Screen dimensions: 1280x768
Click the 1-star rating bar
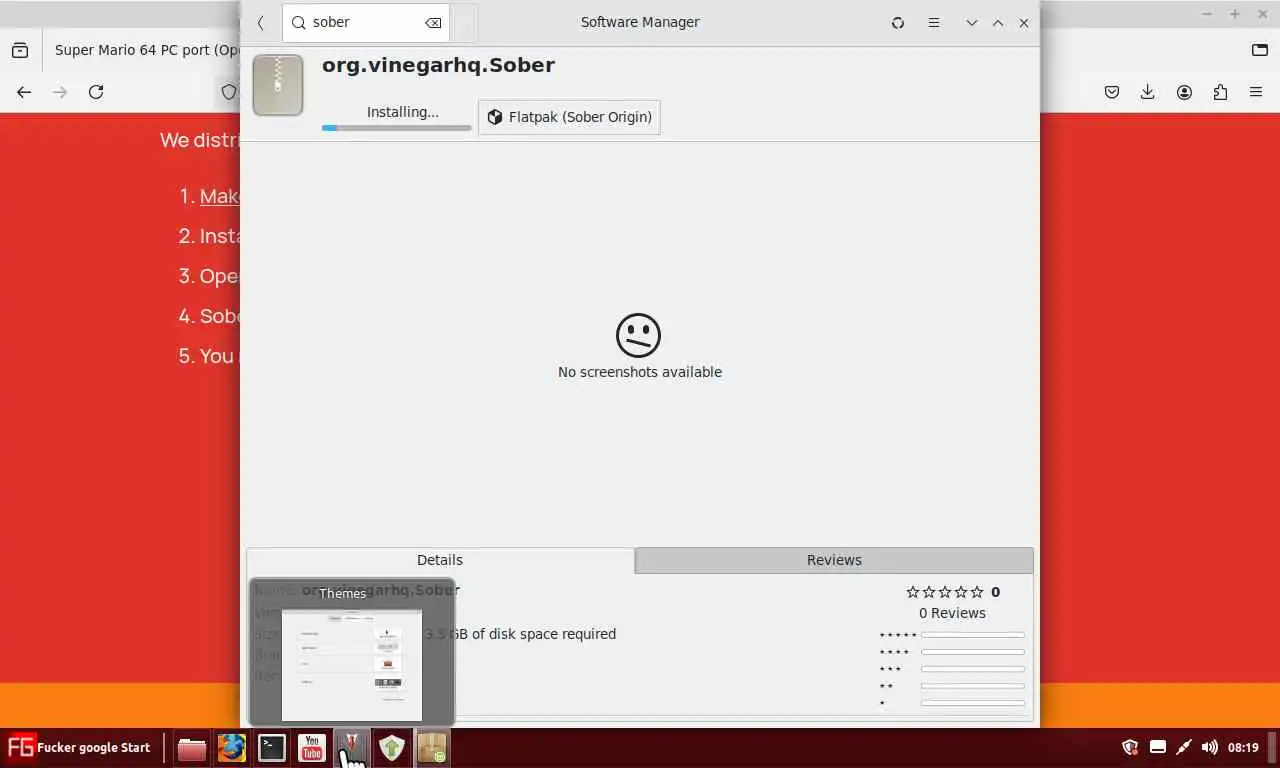[x=972, y=703]
